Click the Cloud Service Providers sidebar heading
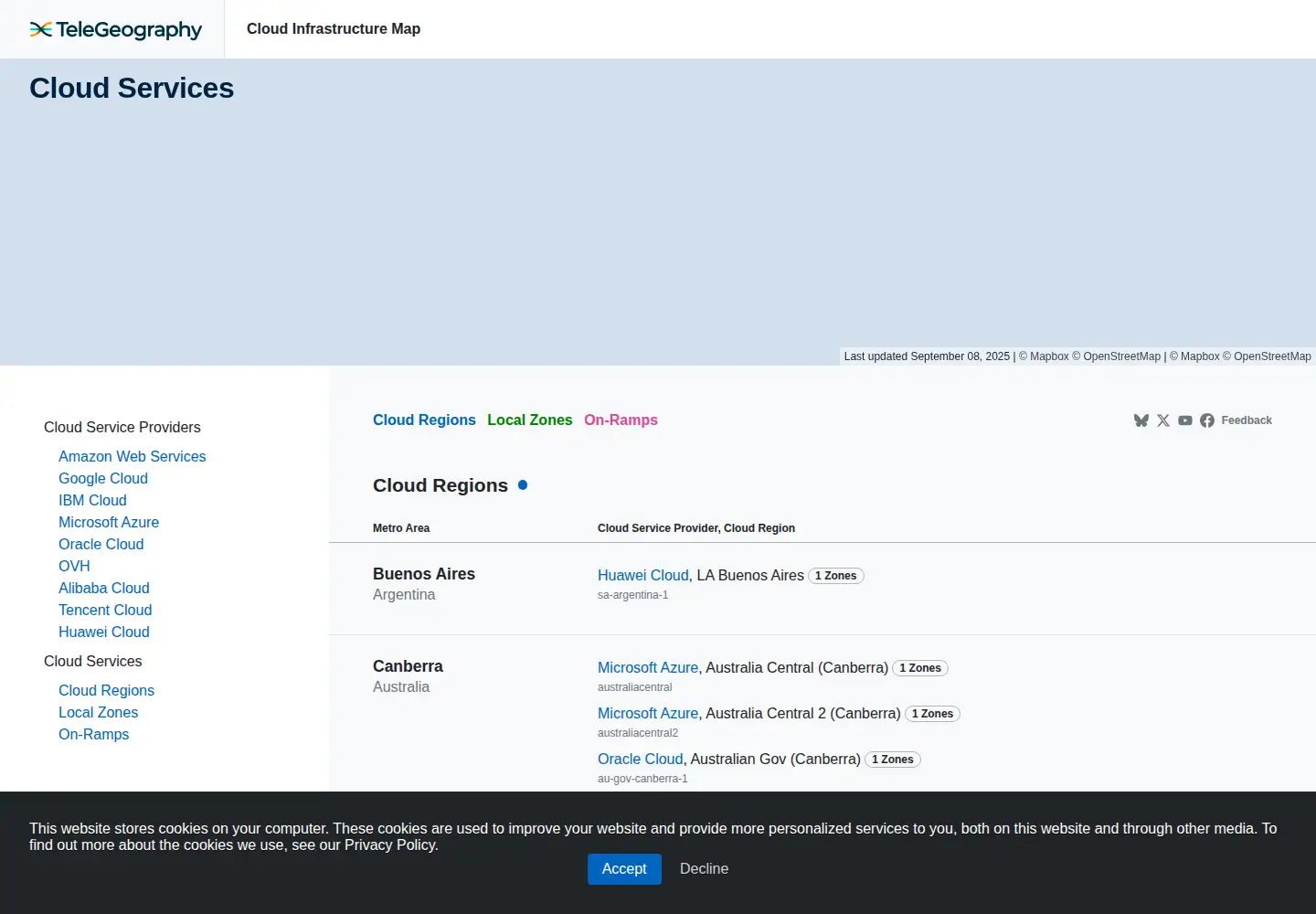This screenshot has width=1316, height=914. tap(122, 427)
